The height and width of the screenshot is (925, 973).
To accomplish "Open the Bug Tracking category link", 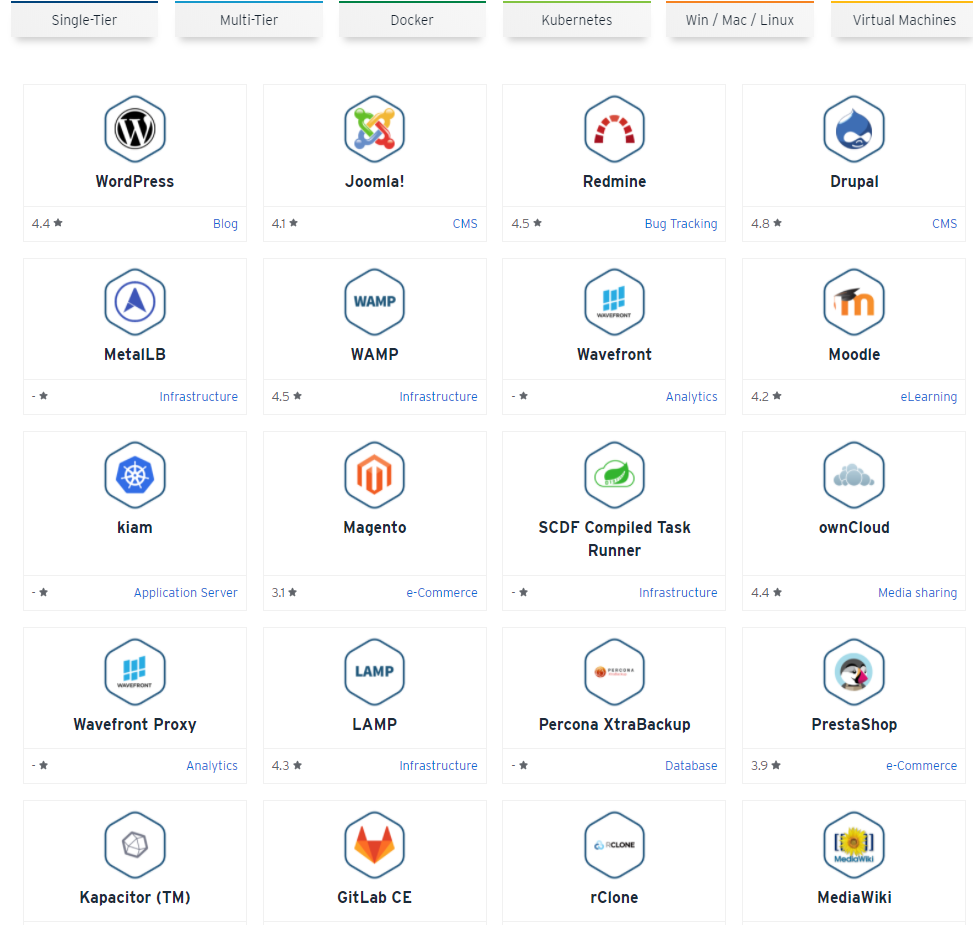I will click(681, 223).
